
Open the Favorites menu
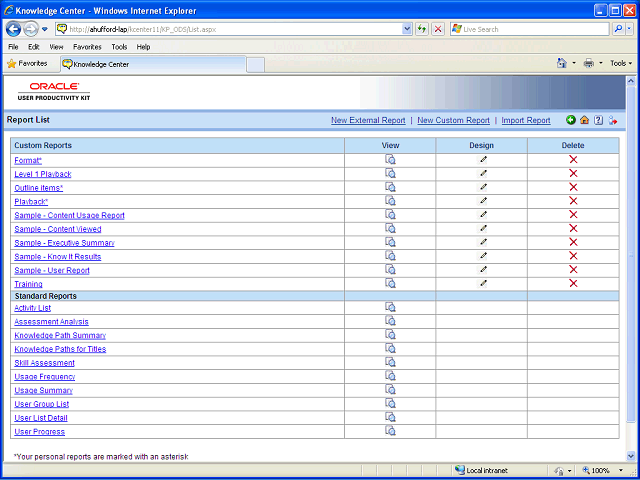click(87, 47)
